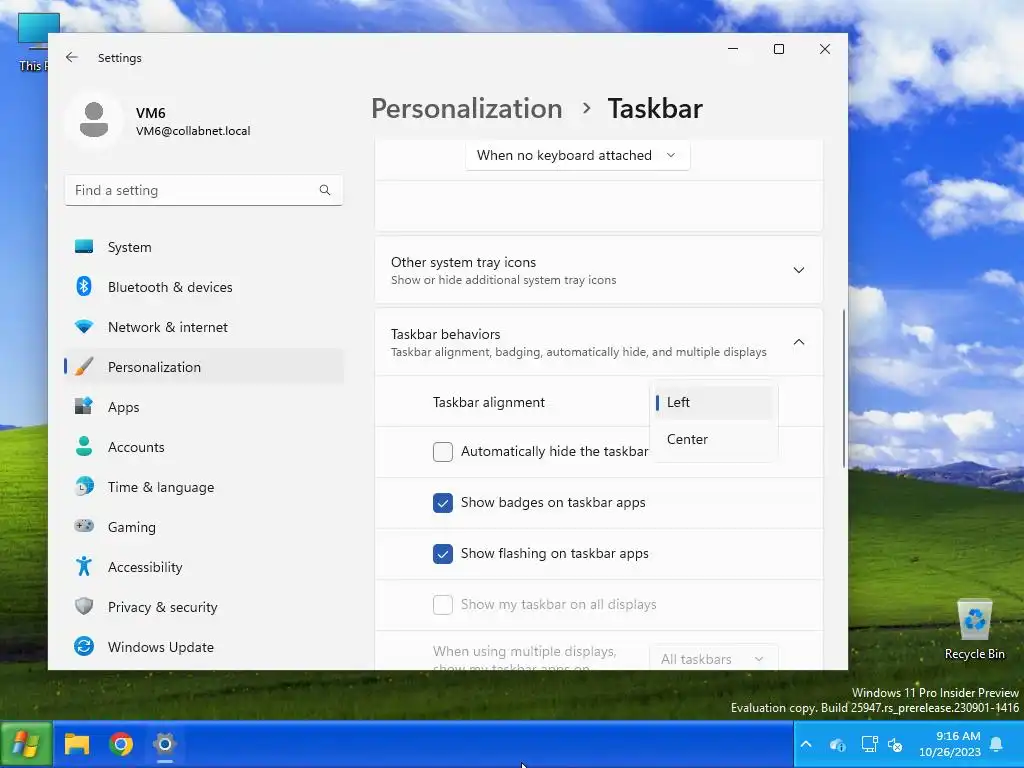
Task: Open Windows Update settings page
Action: click(204, 647)
